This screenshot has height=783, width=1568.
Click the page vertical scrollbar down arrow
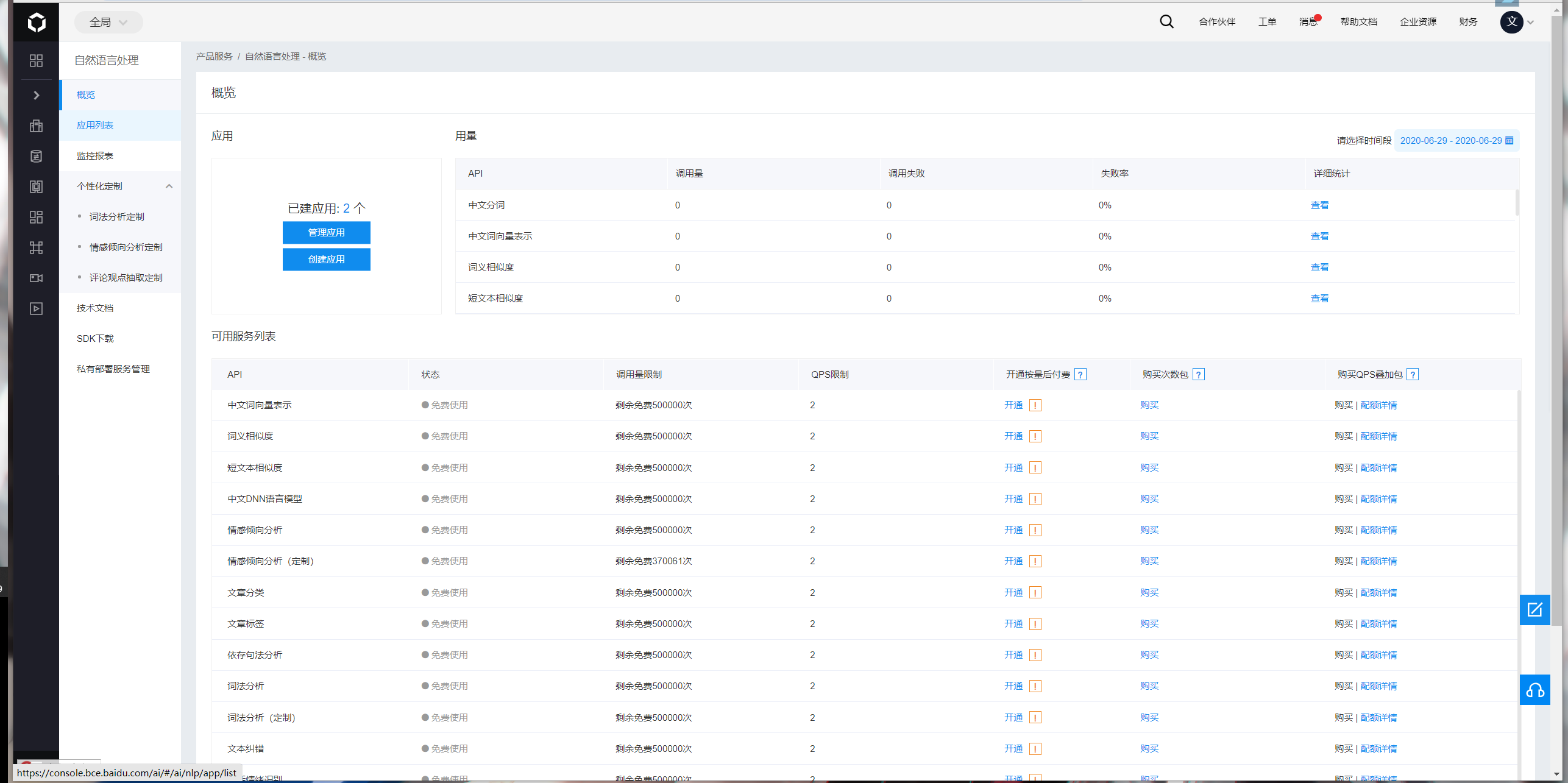point(1556,775)
